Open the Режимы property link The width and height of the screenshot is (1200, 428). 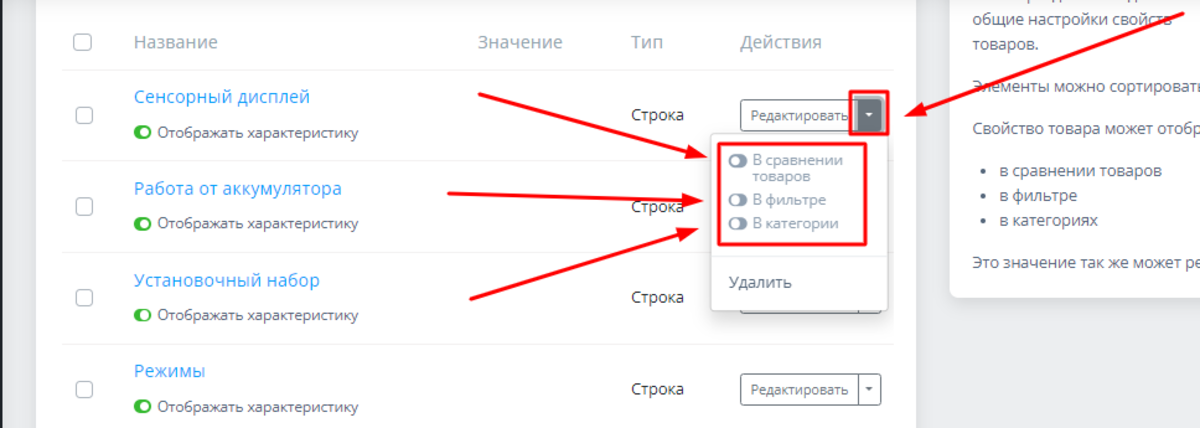click(x=170, y=371)
